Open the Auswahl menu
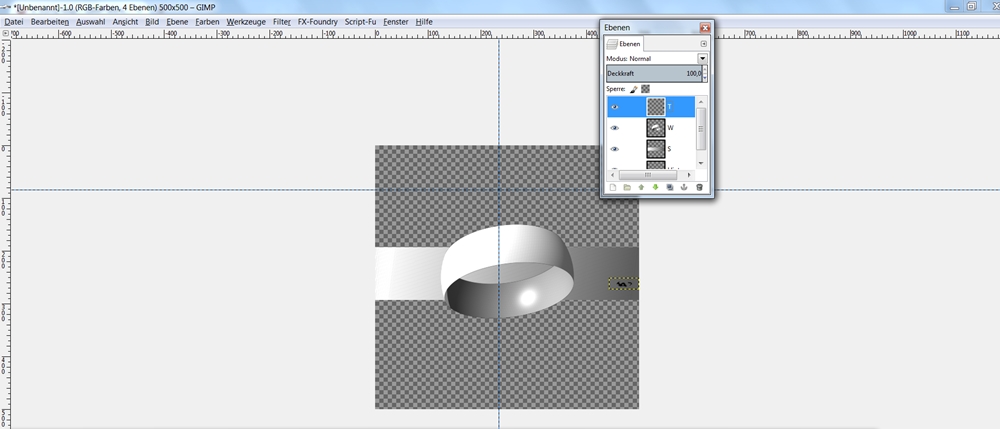 (91, 22)
